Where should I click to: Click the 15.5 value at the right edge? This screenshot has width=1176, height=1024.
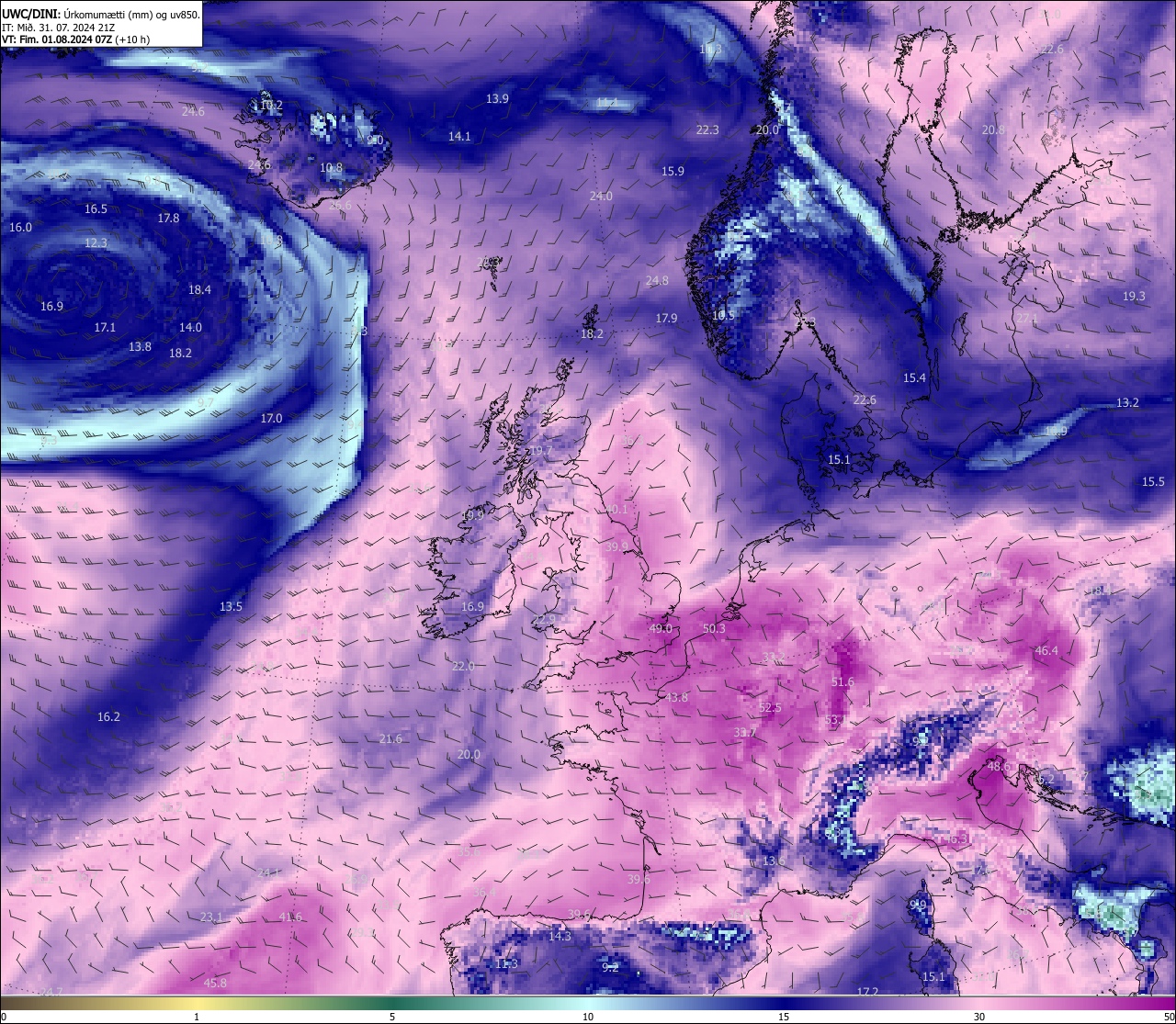coord(1153,482)
